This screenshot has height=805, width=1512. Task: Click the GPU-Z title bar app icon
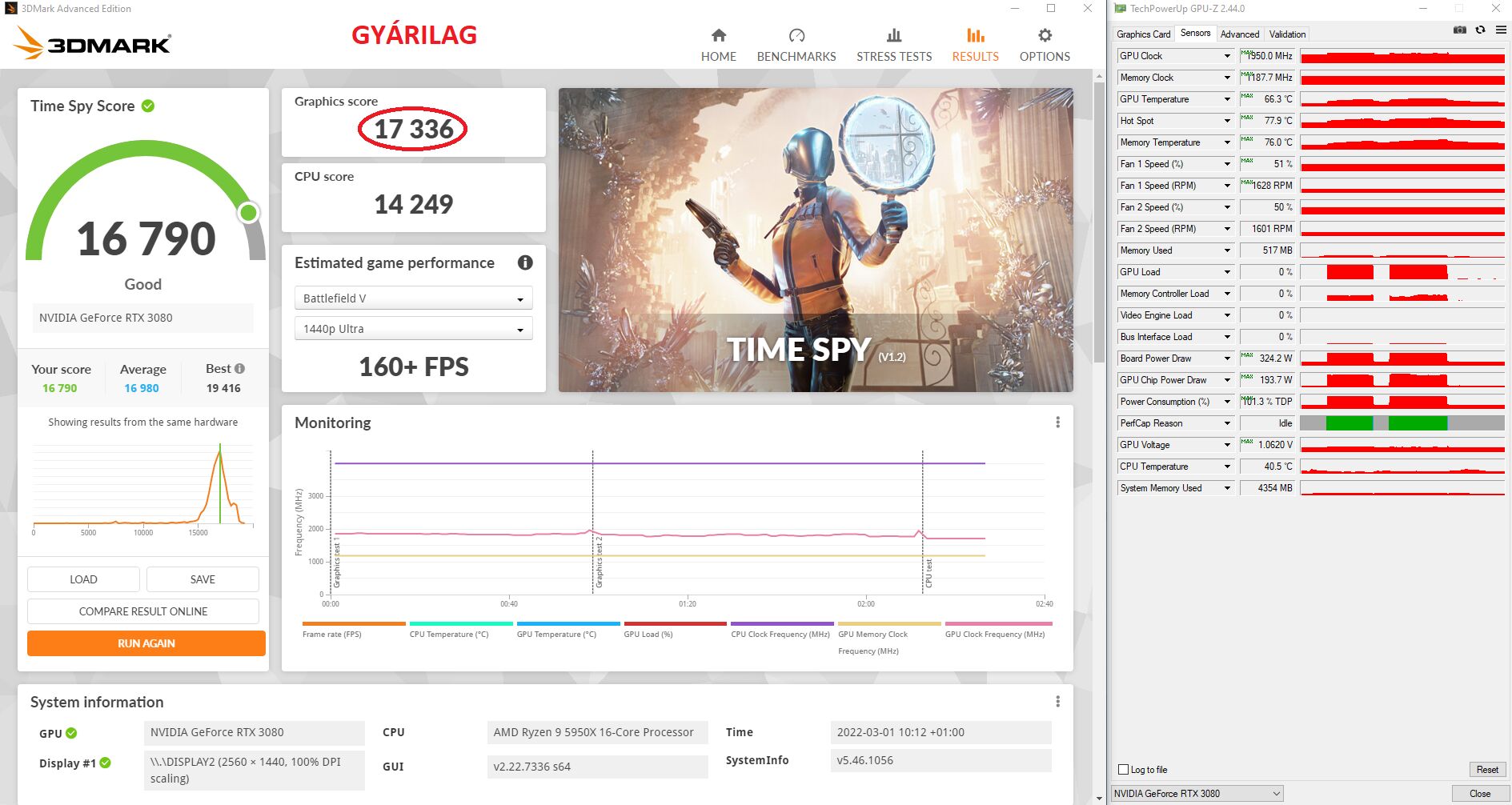[x=1120, y=9]
